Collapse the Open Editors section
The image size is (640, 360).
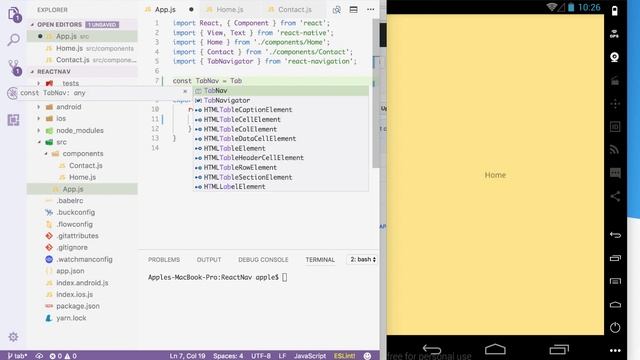pyautogui.click(x=32, y=24)
